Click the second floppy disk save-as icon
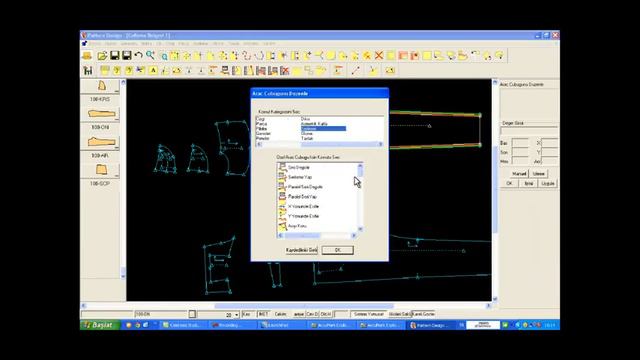Screen dimensions: 640x360 tap(127, 56)
